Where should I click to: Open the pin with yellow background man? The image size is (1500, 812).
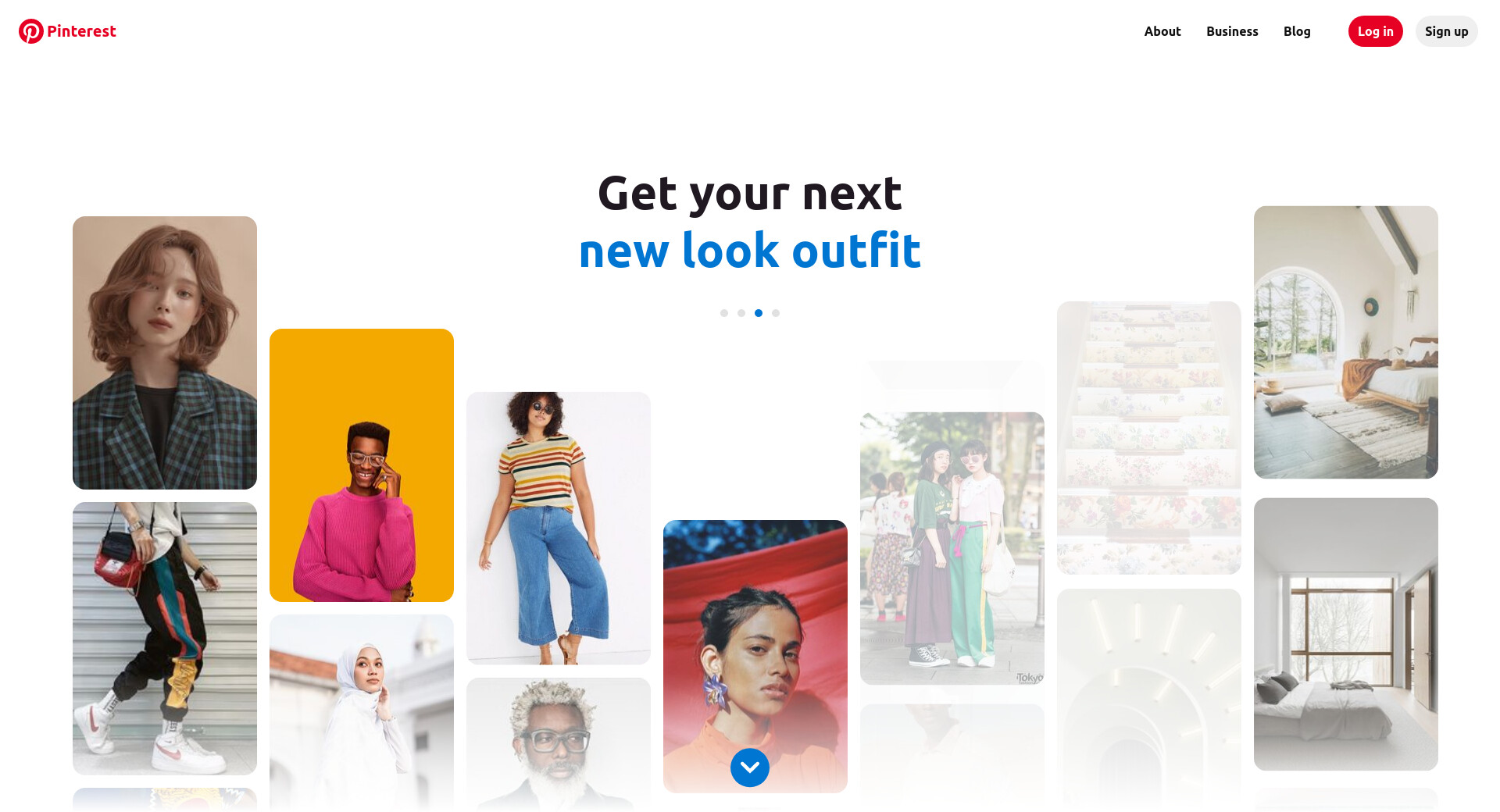coord(362,465)
